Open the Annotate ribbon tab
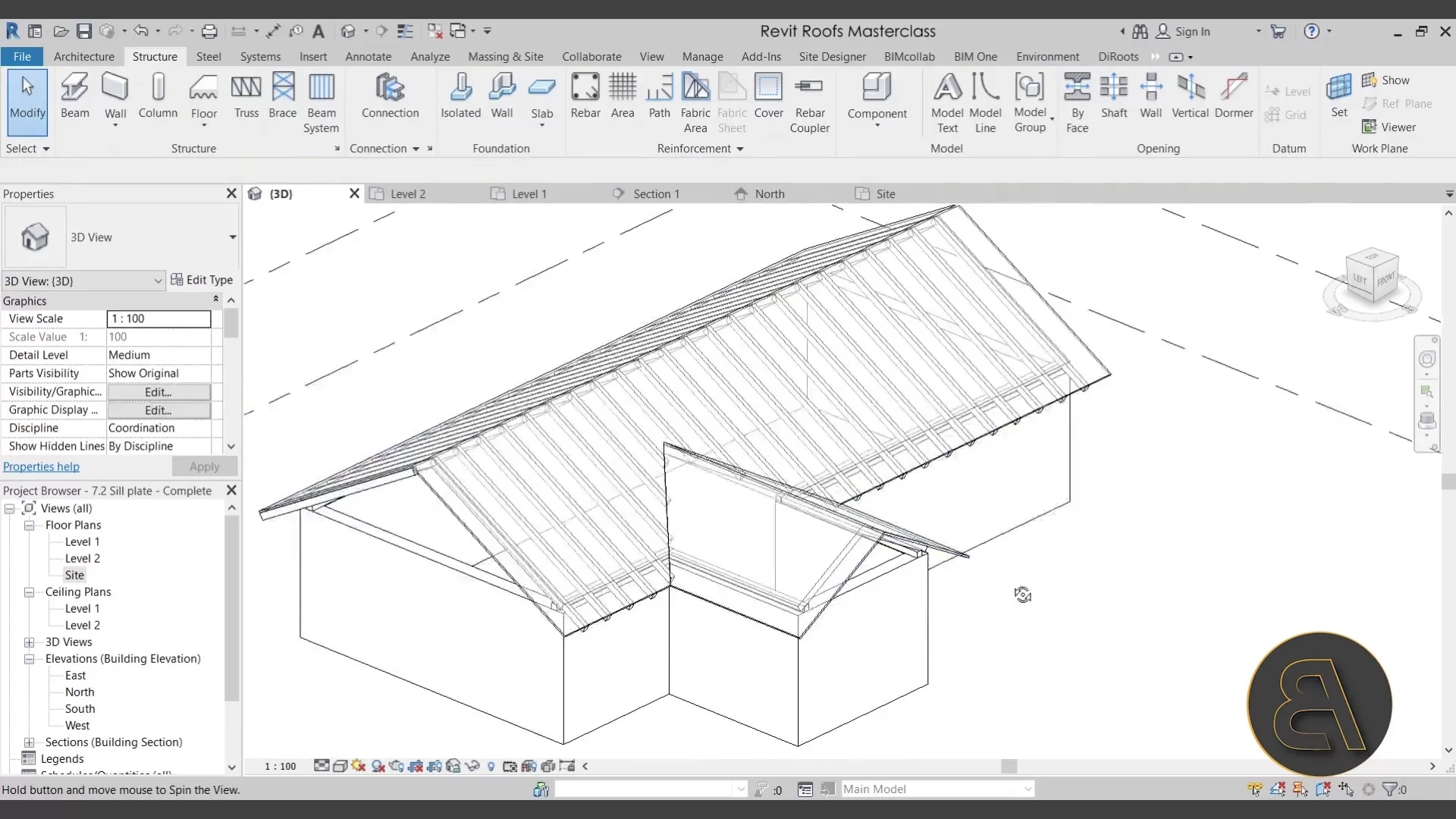The height and width of the screenshot is (819, 1456). tap(368, 57)
